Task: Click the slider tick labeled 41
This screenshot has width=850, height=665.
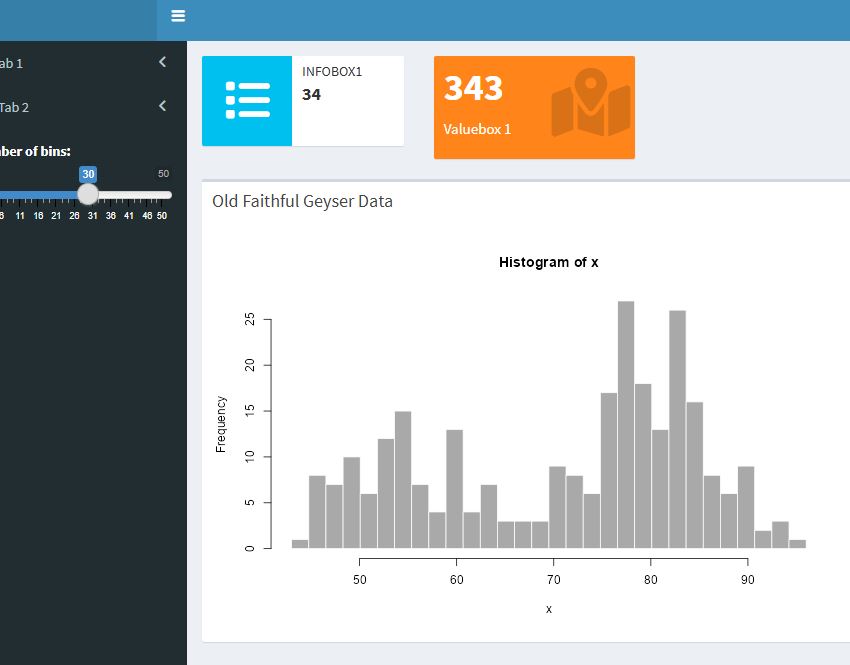Action: [x=128, y=216]
